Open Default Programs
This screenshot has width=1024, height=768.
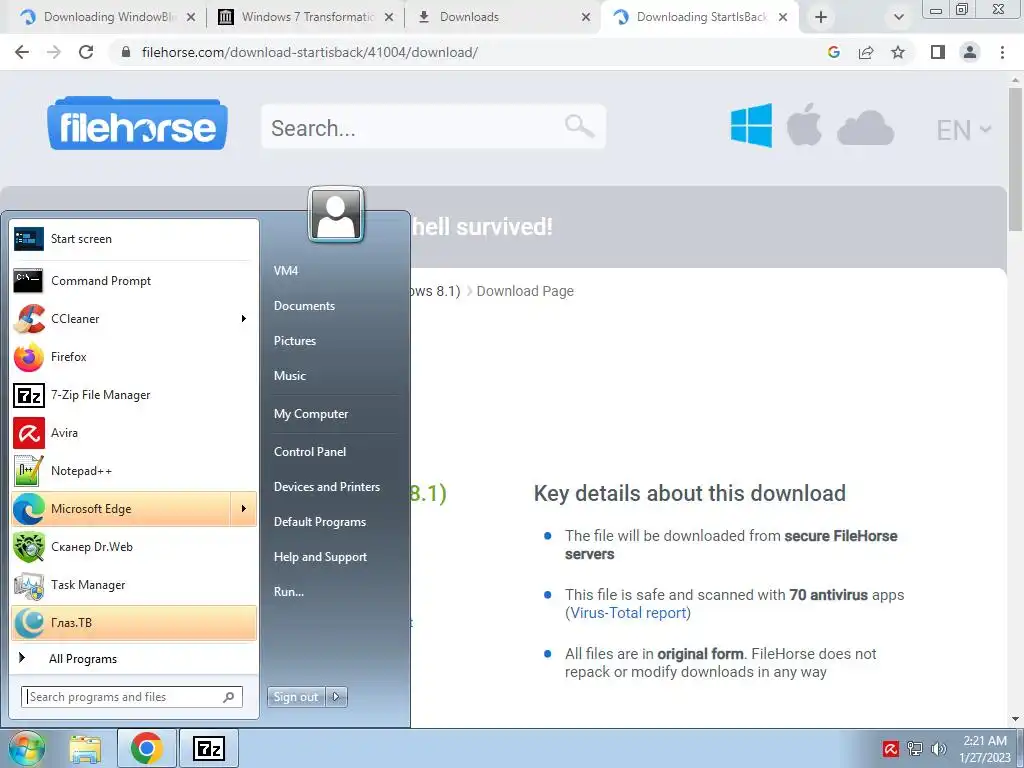pyautogui.click(x=320, y=522)
